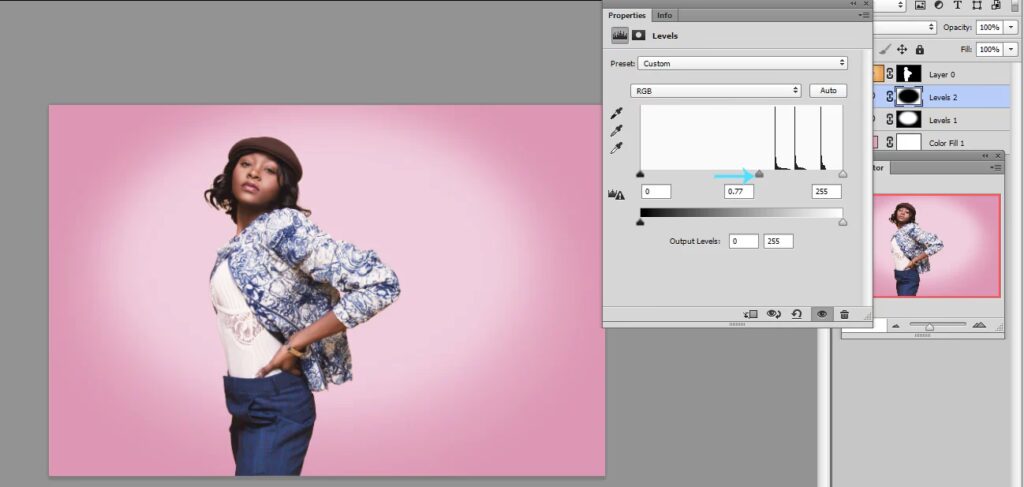Screen dimensions: 1024x487
Task: Toggle lock all layer button
Action: (920, 49)
